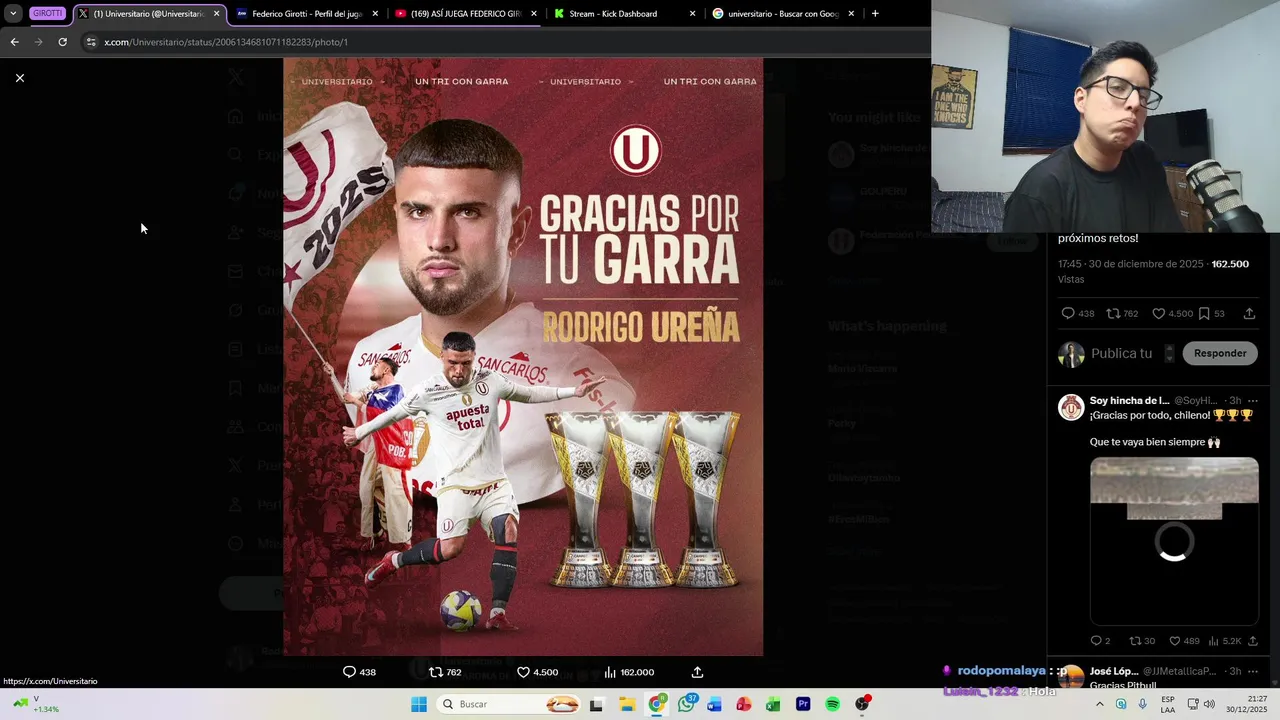The height and width of the screenshot is (720, 1280).
Task: Close the photo viewer with the X
Action: click(19, 78)
